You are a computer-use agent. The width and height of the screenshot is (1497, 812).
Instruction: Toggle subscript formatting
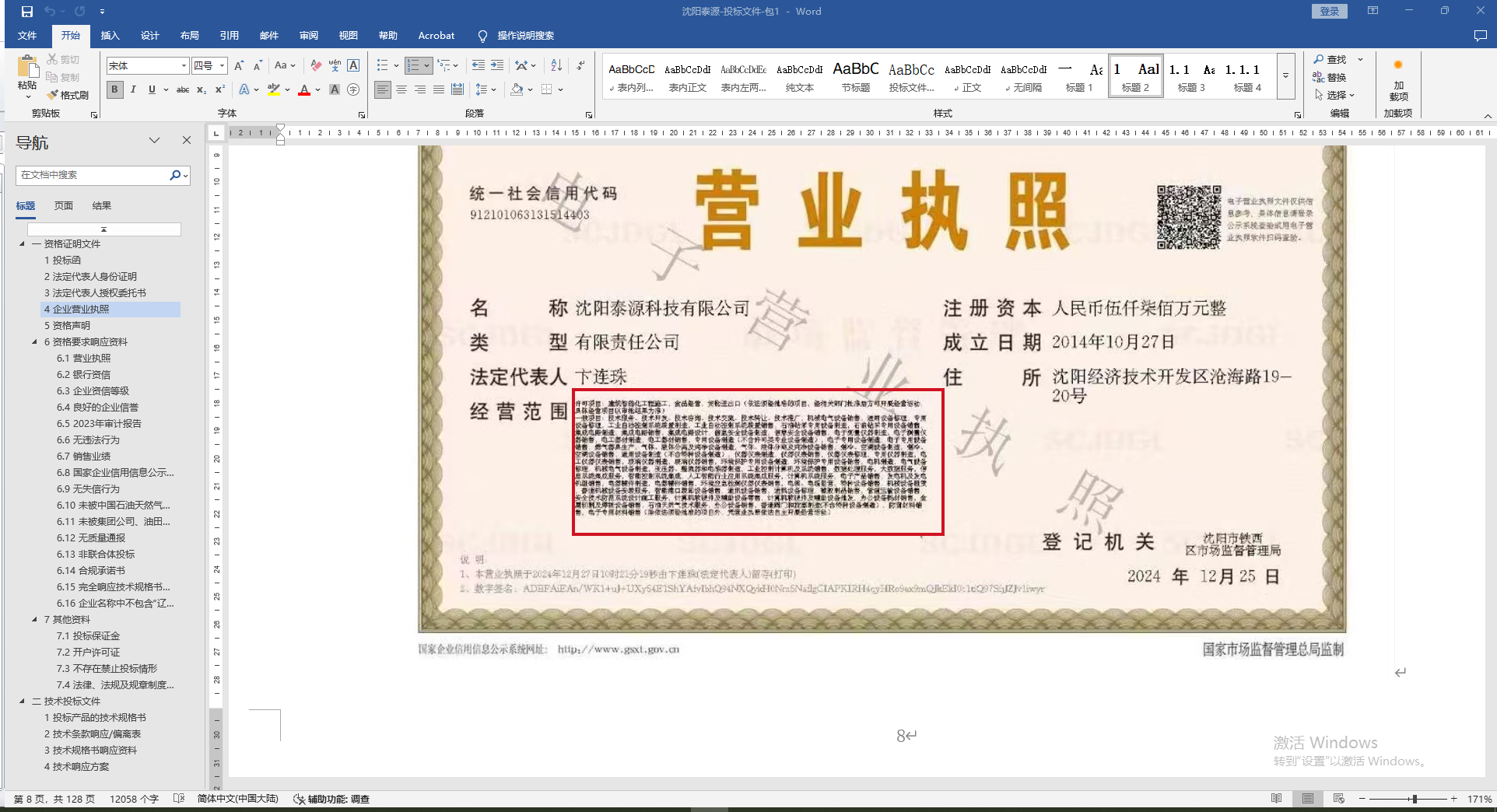click(x=202, y=90)
